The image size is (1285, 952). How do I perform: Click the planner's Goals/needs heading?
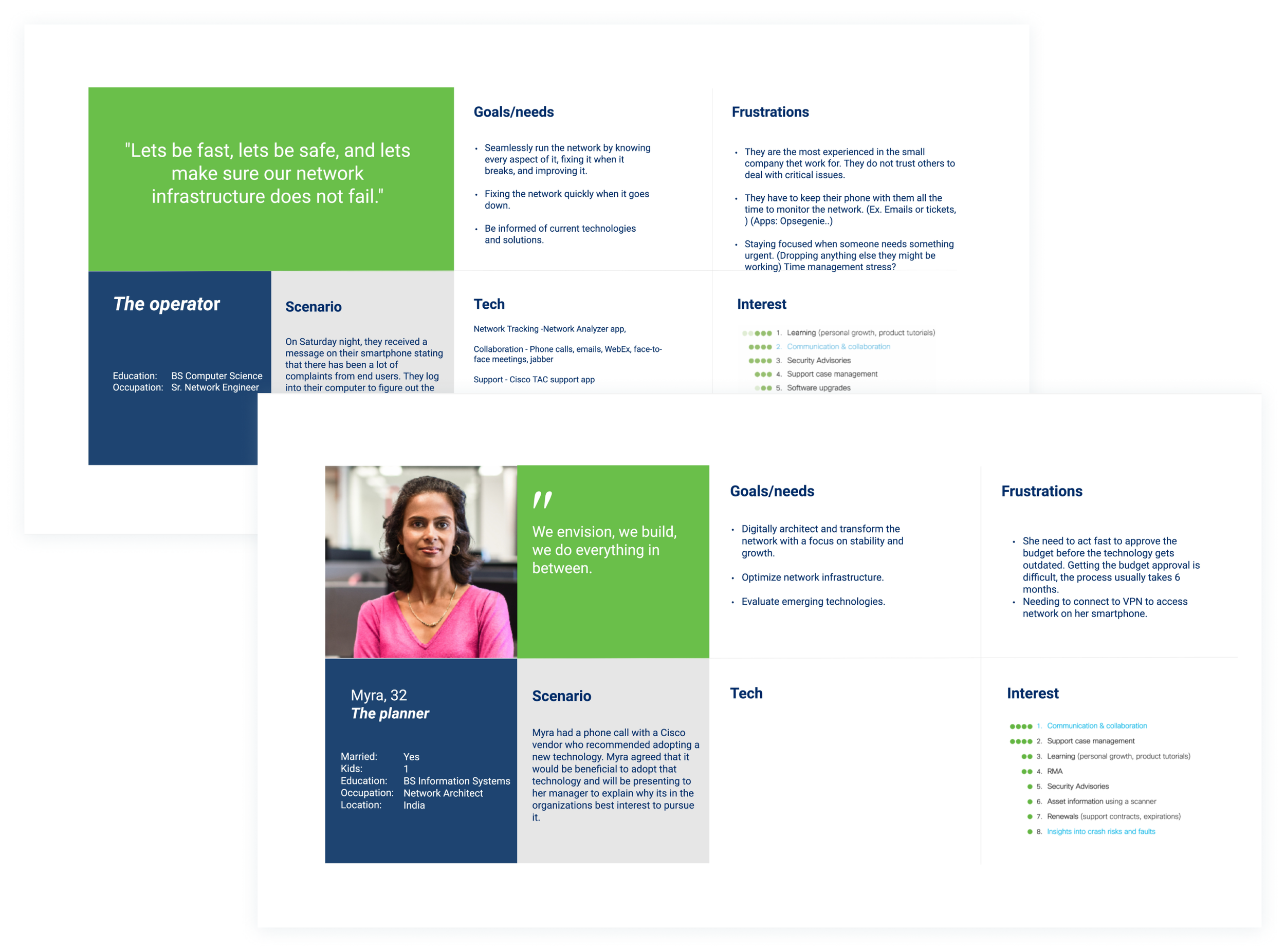point(772,491)
